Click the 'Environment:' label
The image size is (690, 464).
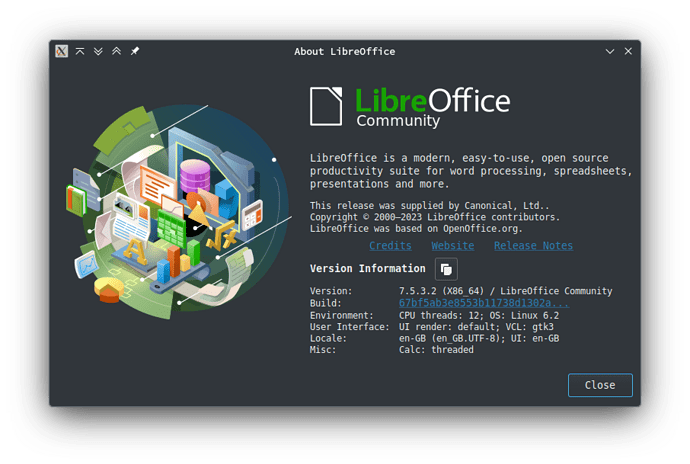pos(341,315)
